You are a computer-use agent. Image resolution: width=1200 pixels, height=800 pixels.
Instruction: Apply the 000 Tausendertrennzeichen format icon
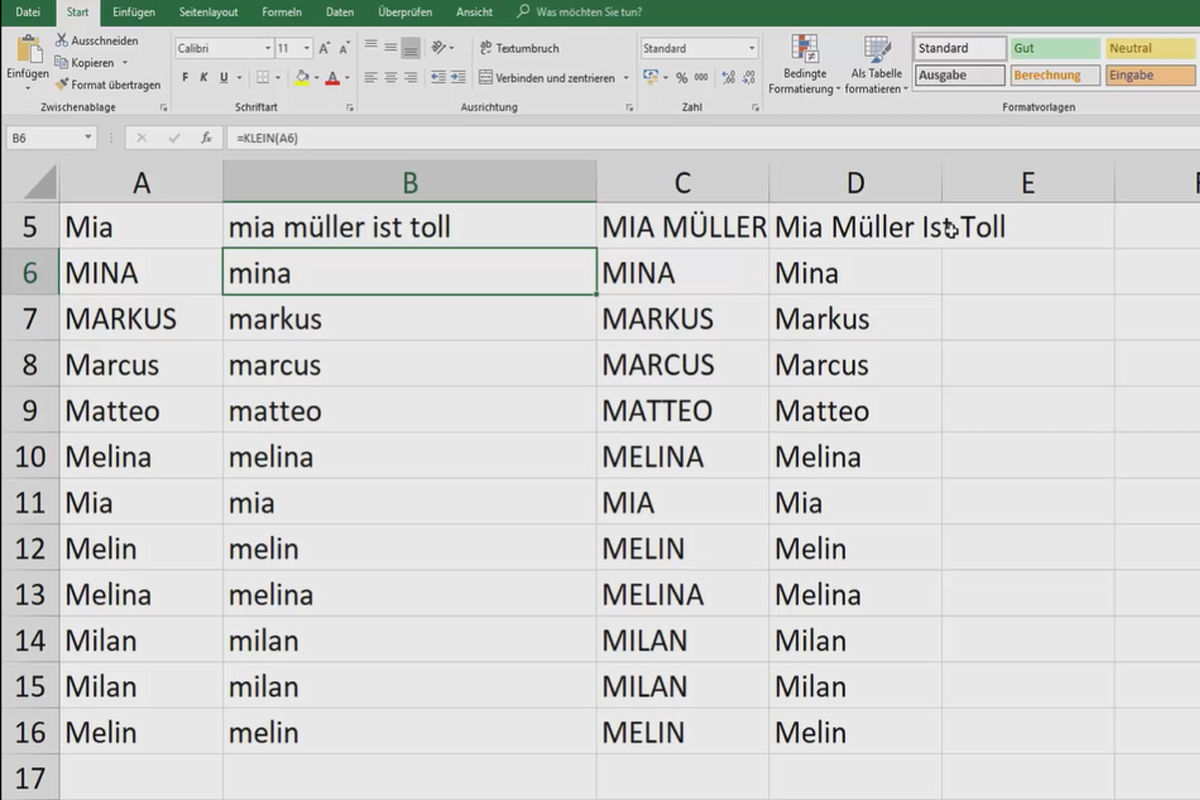(701, 75)
